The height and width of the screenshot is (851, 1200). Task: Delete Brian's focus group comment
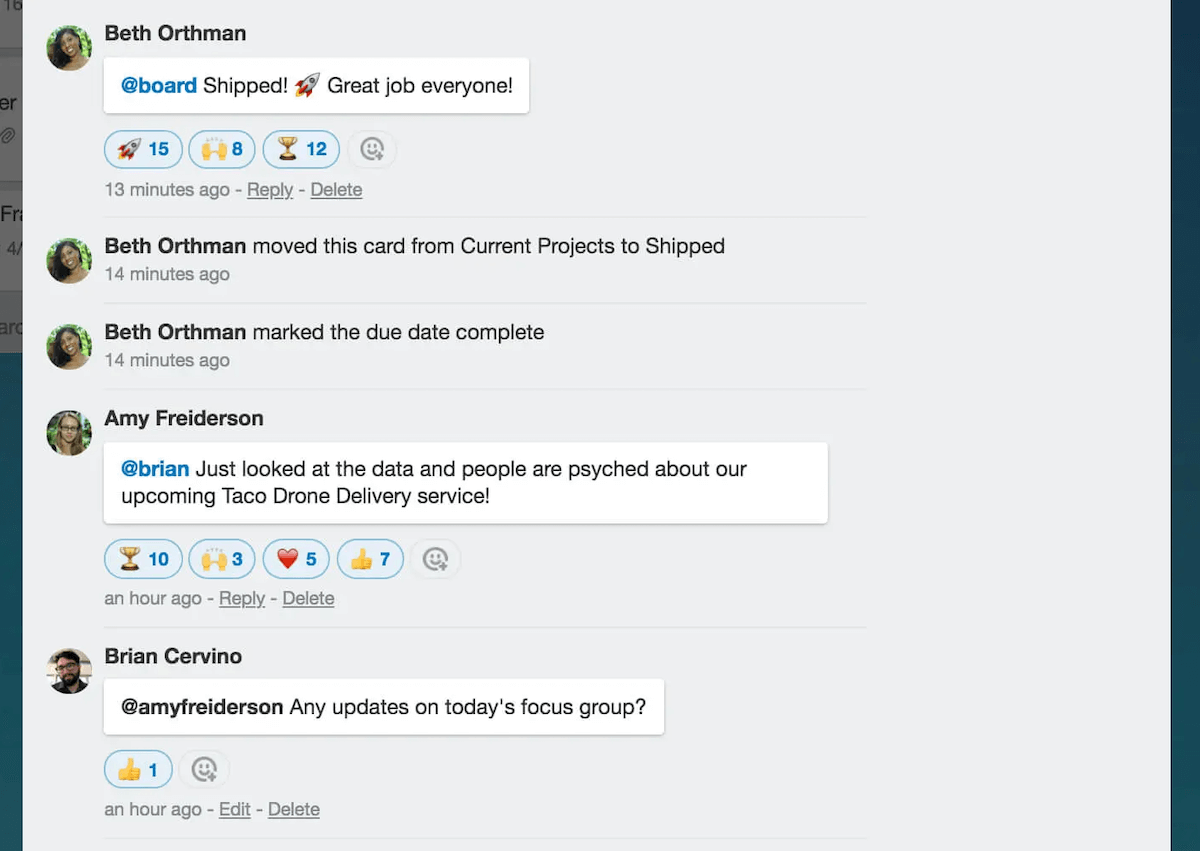pyautogui.click(x=293, y=809)
